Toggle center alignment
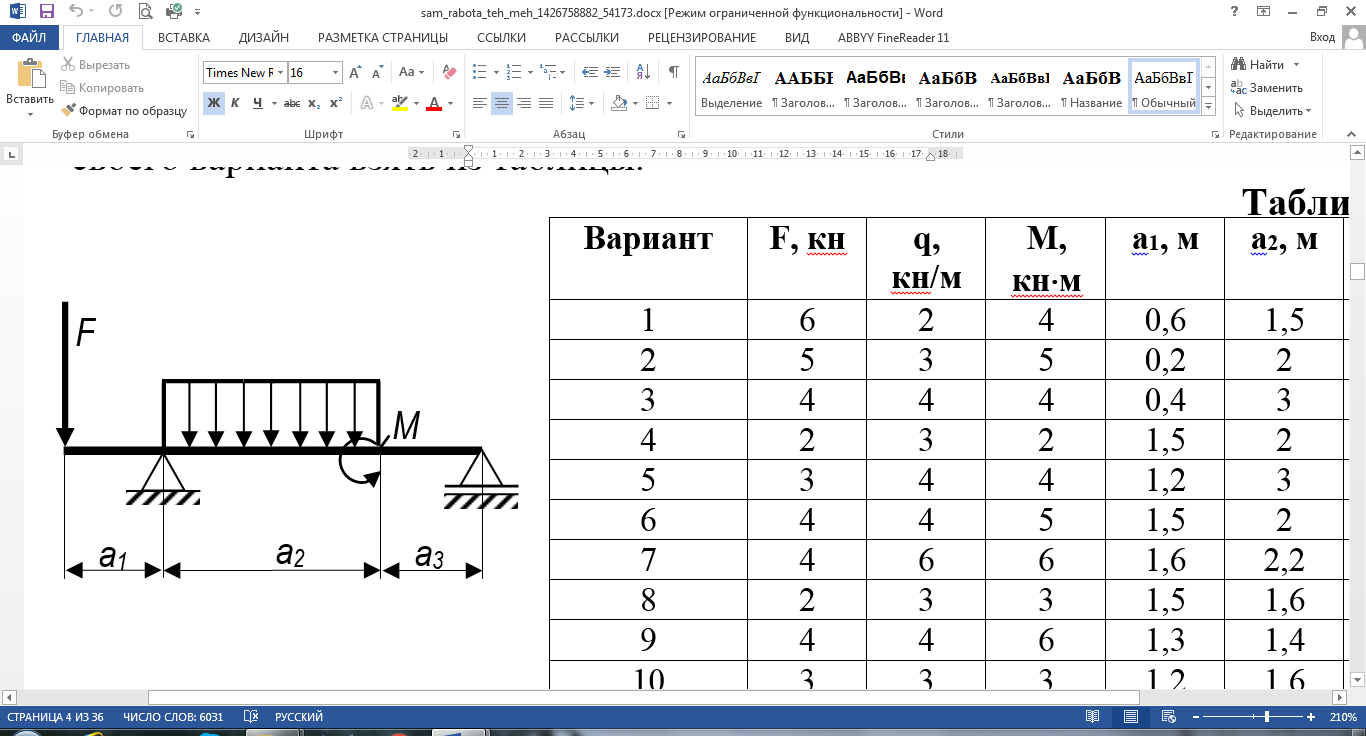The height and width of the screenshot is (736, 1366). pos(502,103)
